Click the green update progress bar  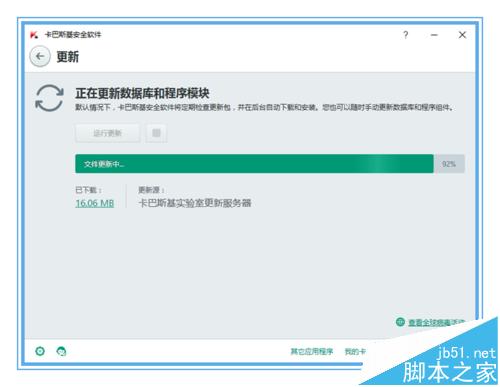[254, 164]
